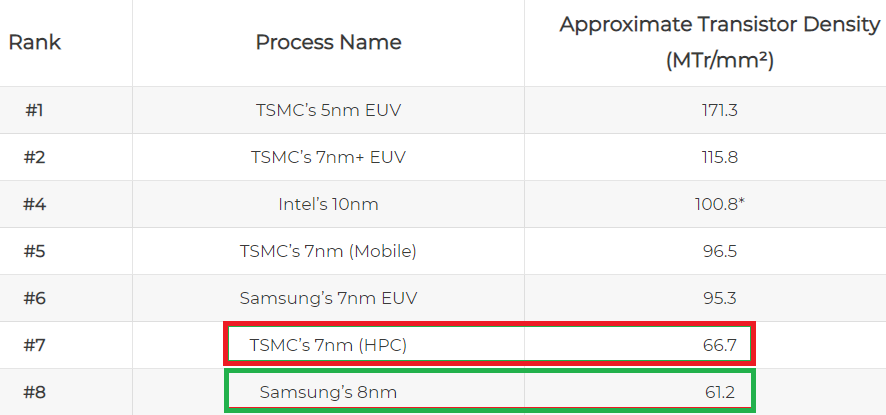This screenshot has width=886, height=415.
Task: Click the 66.7 density value
Action: (x=720, y=344)
